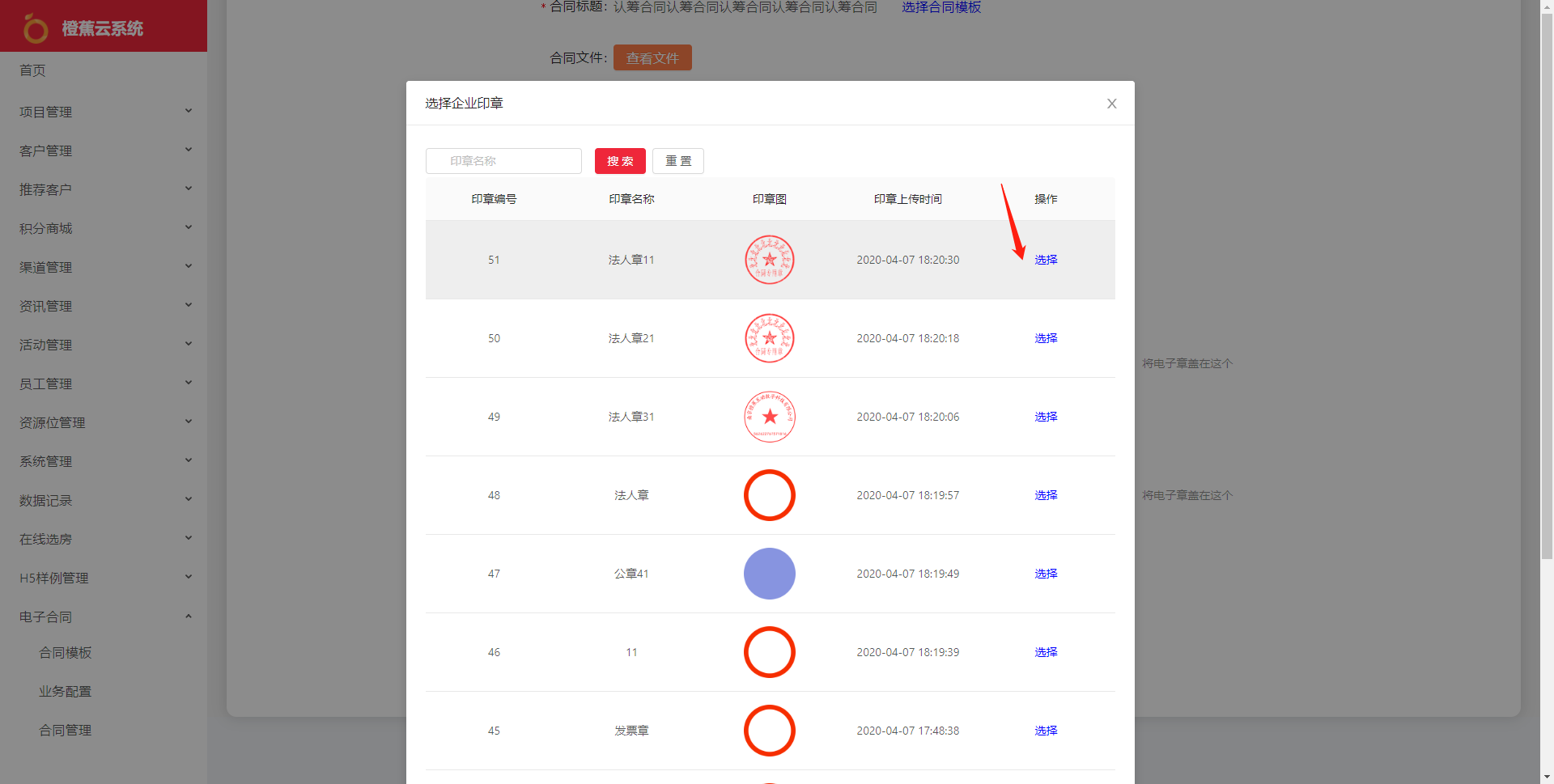Image resolution: width=1554 pixels, height=784 pixels.
Task: Click the red circle seal image in row 46
Action: tap(770, 652)
